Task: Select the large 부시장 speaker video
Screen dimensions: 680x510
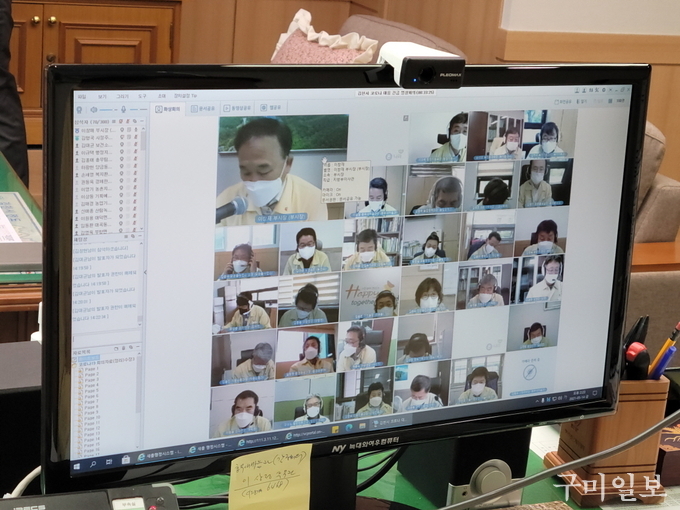Action: coord(282,170)
